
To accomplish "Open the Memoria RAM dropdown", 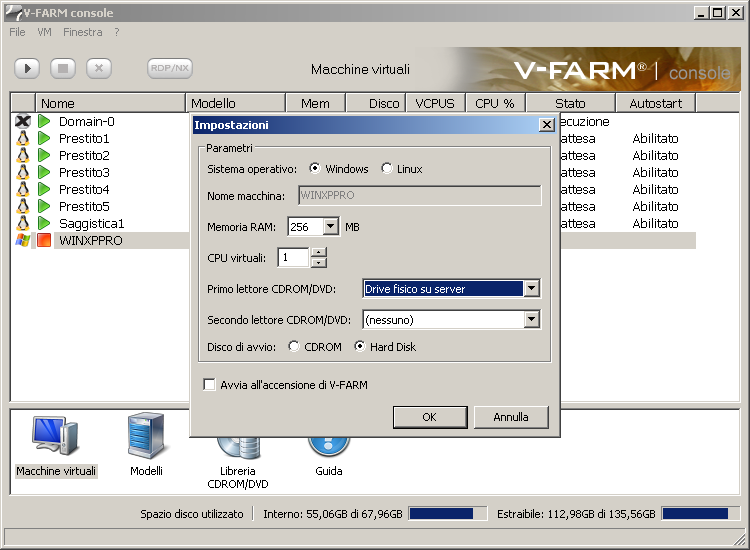I will point(331,226).
